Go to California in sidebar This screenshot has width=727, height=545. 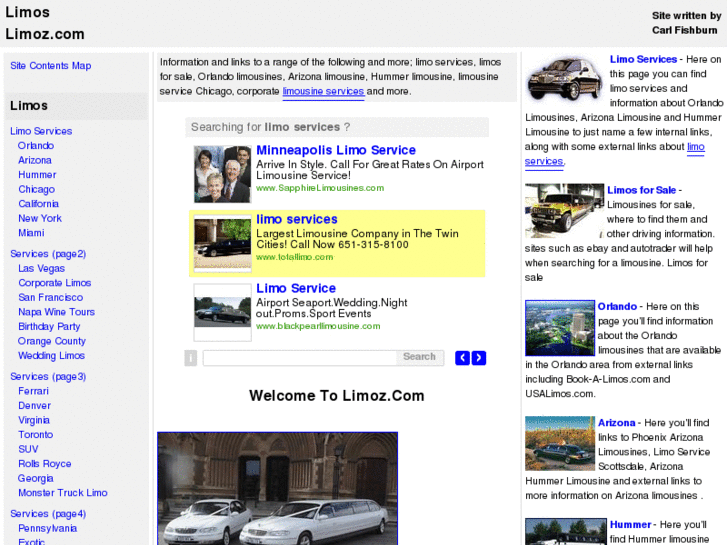click(x=38, y=204)
